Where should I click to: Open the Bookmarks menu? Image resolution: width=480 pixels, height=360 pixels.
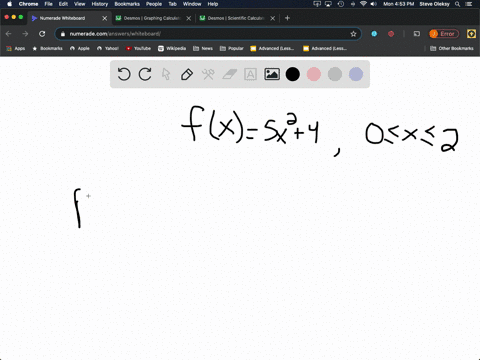(127, 4)
